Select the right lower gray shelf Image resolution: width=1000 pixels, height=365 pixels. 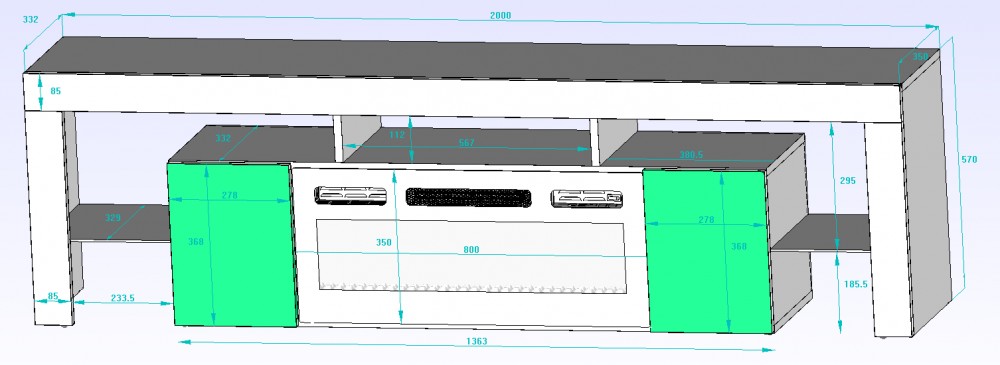(x=821, y=233)
